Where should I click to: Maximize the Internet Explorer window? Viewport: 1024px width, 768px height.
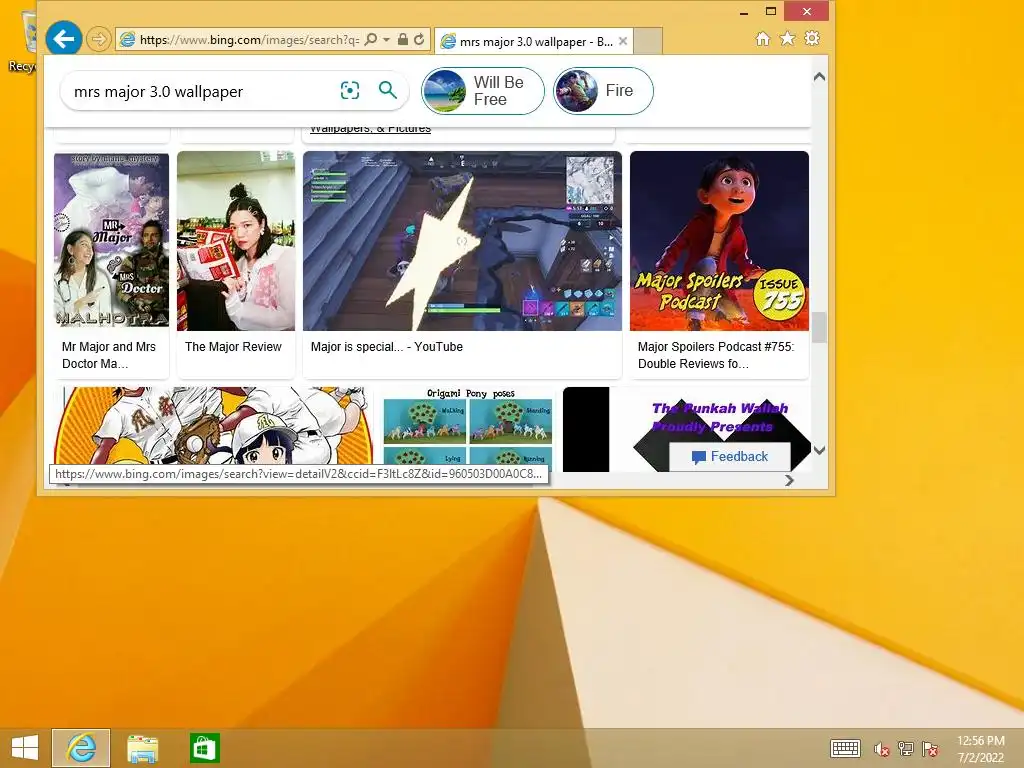[771, 11]
